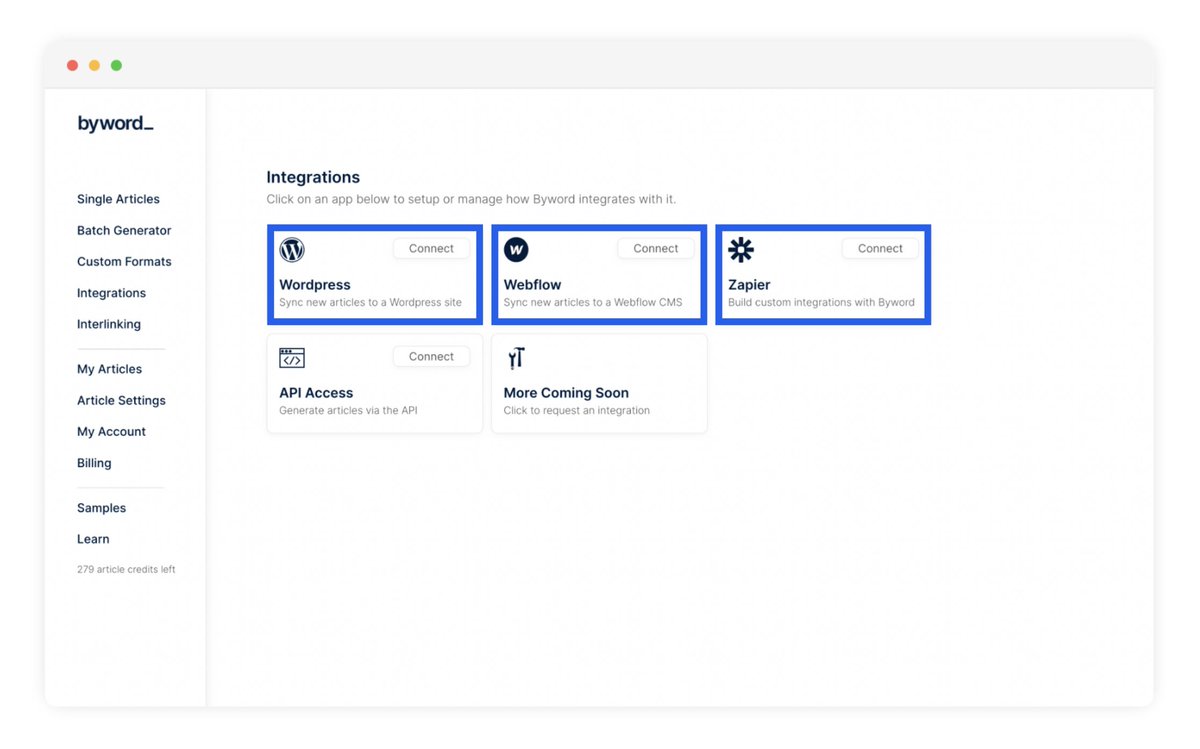Click the tools icon on More Coming Soon
Screen dimensions: 1200x749
516,358
